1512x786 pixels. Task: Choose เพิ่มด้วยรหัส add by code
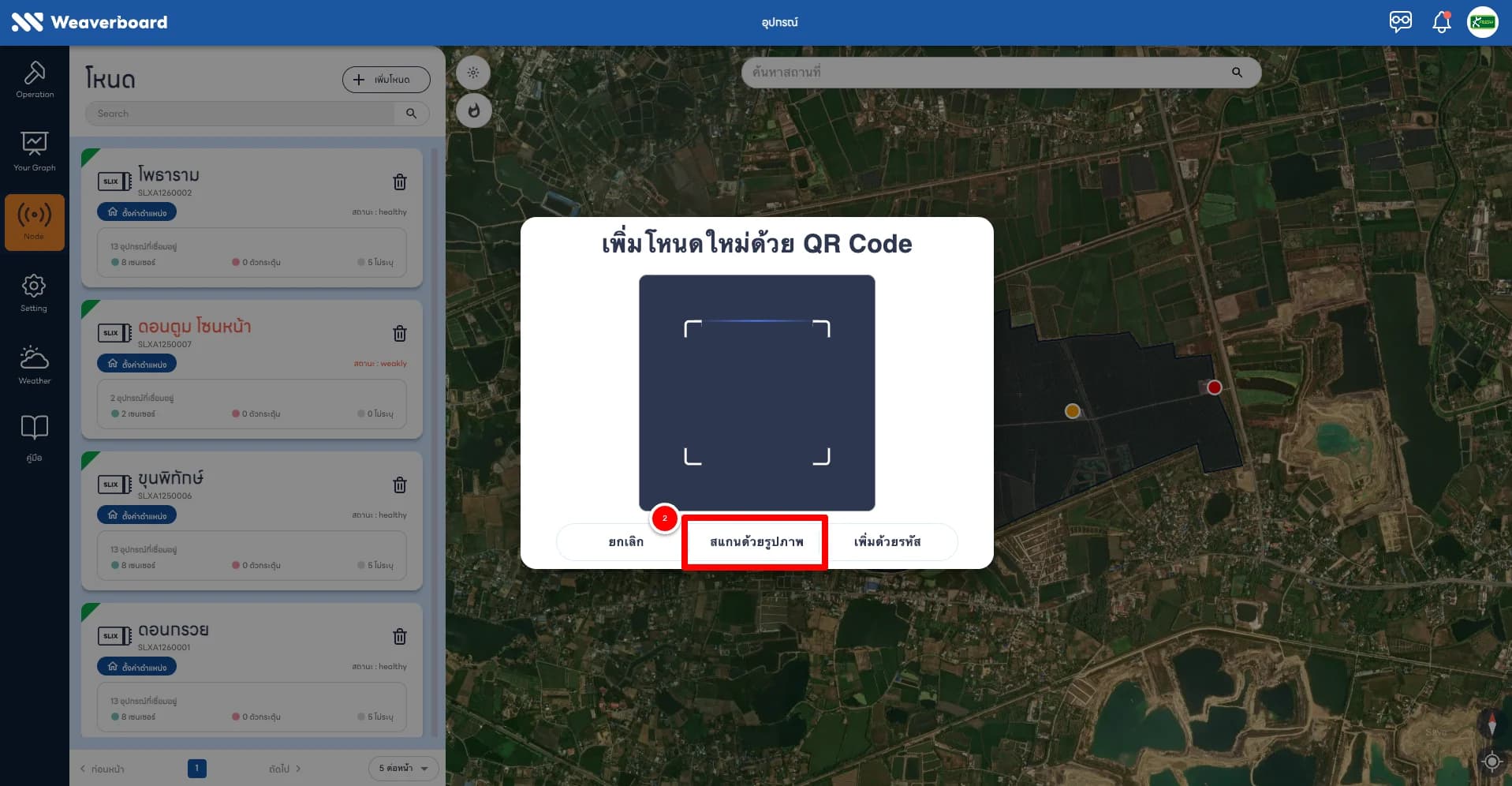pyautogui.click(x=887, y=542)
